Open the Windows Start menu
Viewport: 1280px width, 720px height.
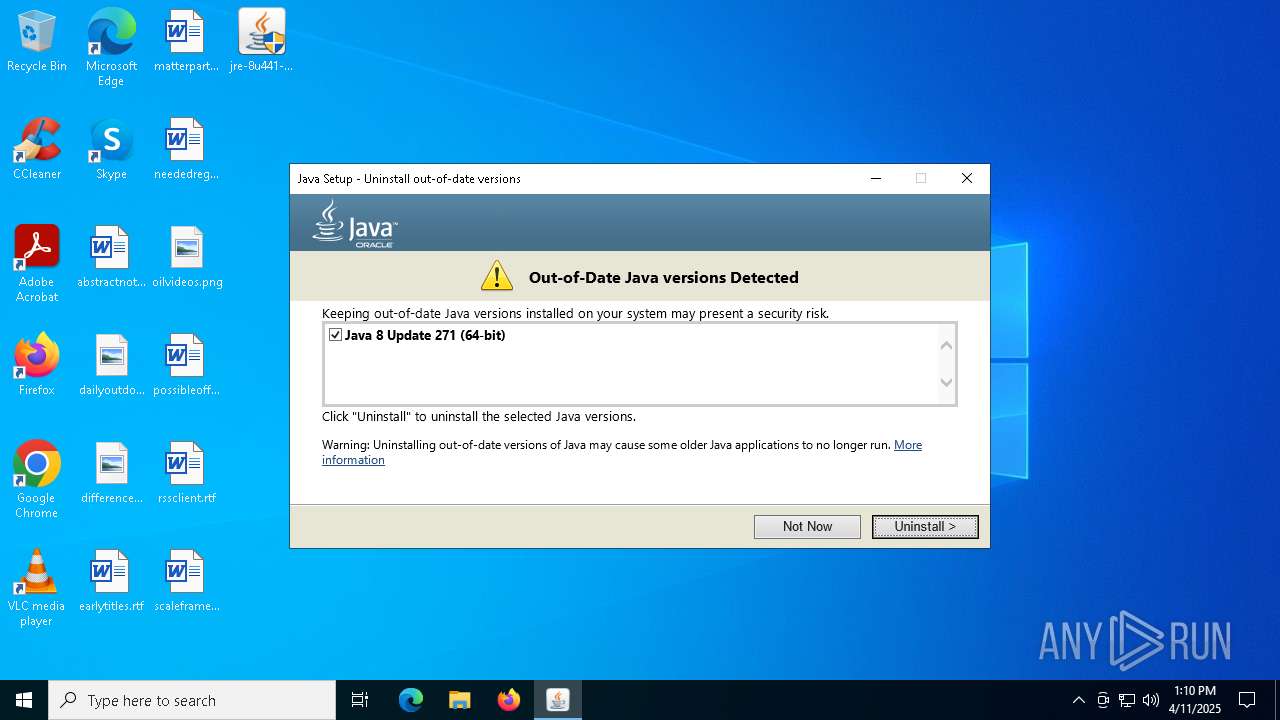pyautogui.click(x=24, y=700)
